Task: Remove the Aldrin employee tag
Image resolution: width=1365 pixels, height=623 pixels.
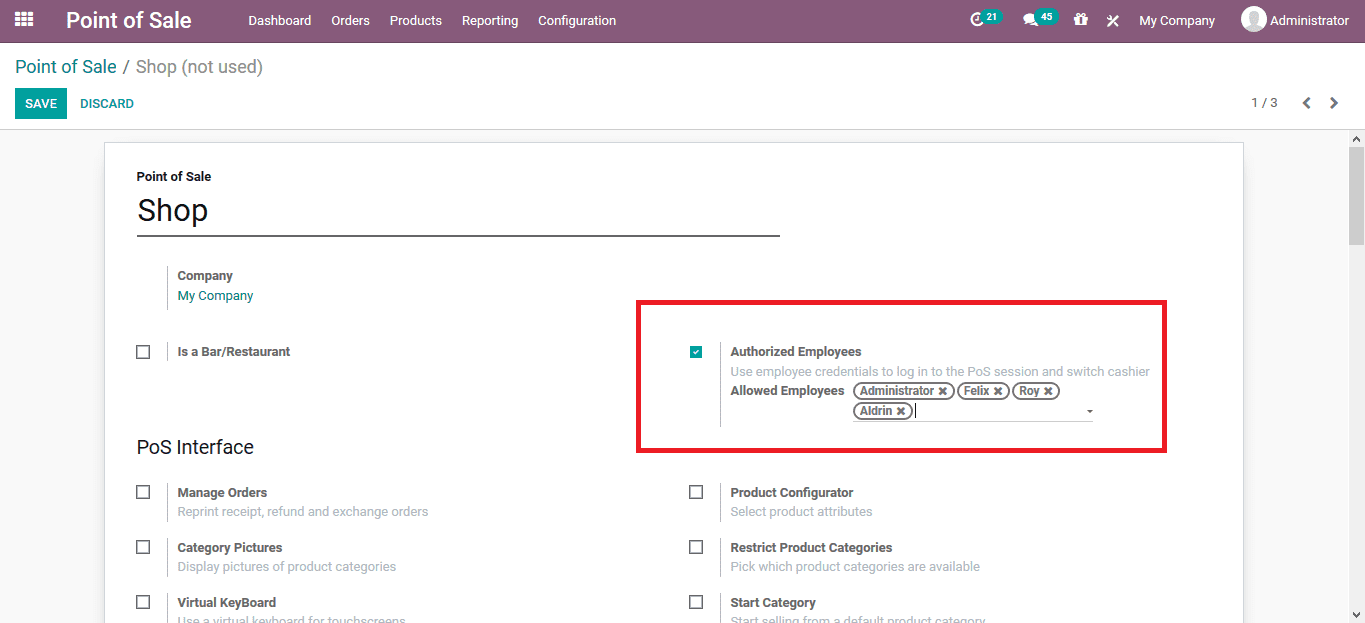Action: [901, 411]
